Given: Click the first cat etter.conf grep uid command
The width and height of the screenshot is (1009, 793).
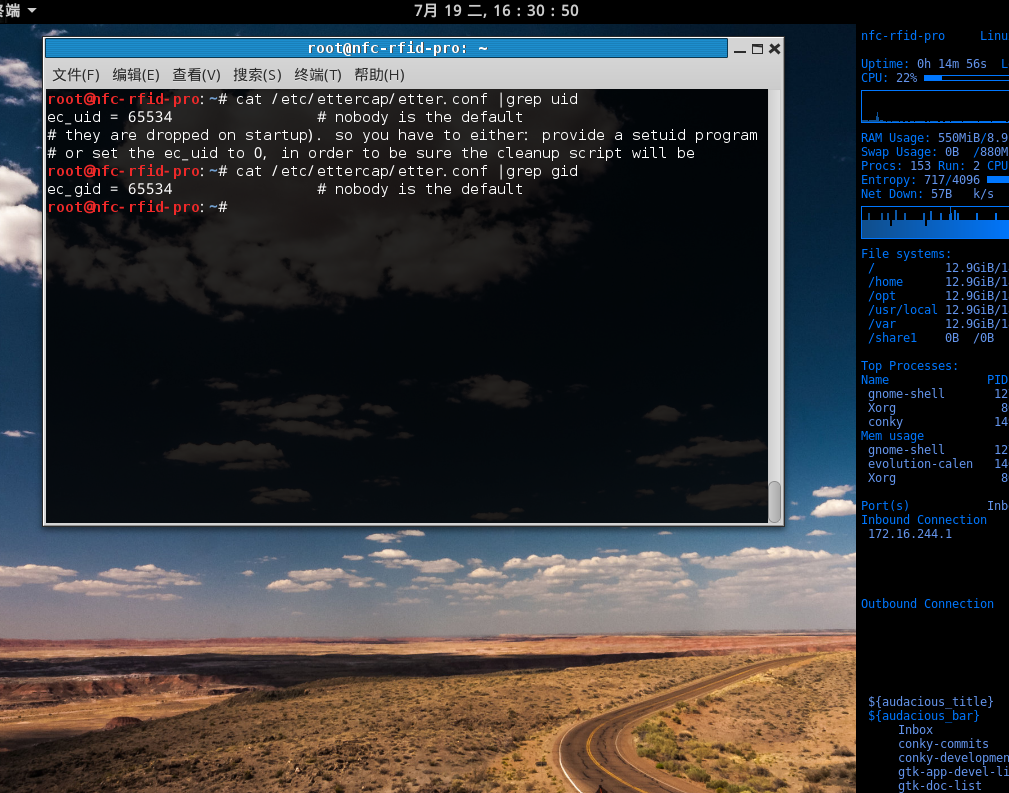Looking at the screenshot, I should (x=407, y=99).
